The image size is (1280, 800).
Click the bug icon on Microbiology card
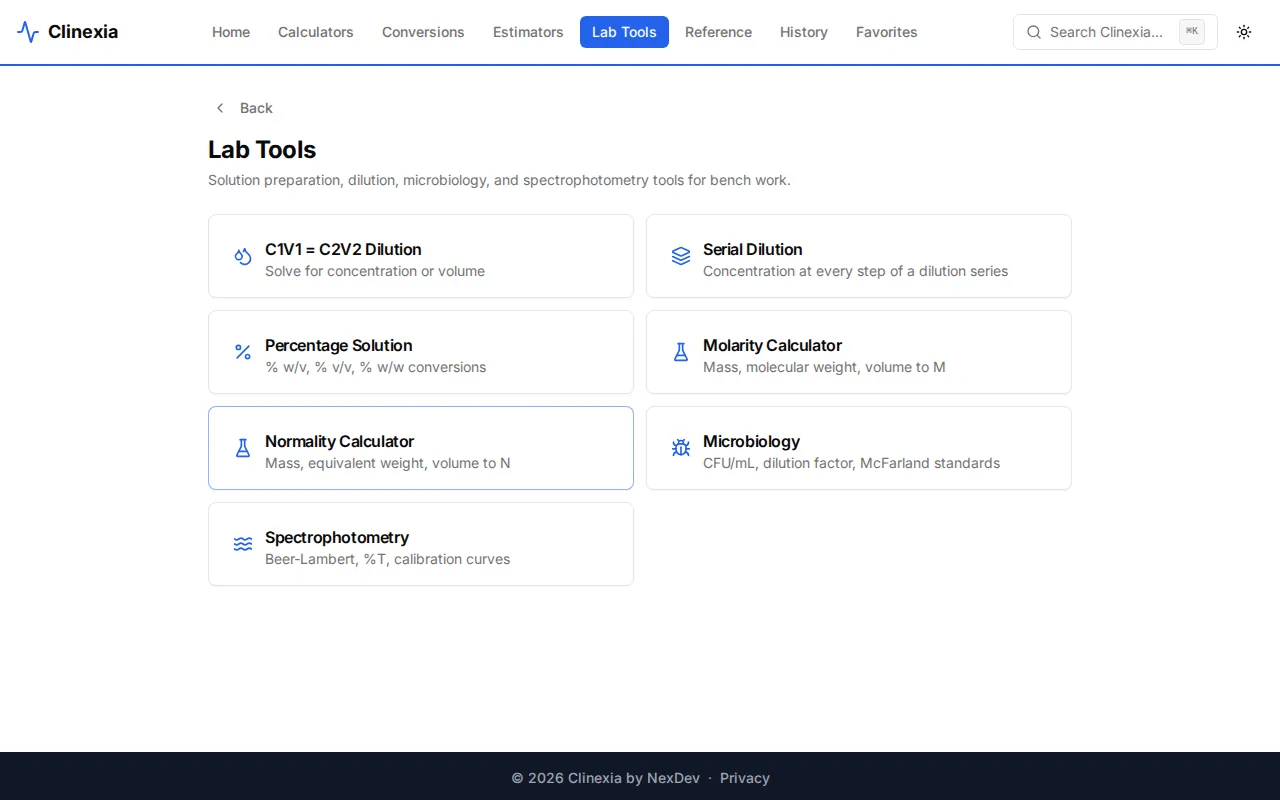click(681, 448)
